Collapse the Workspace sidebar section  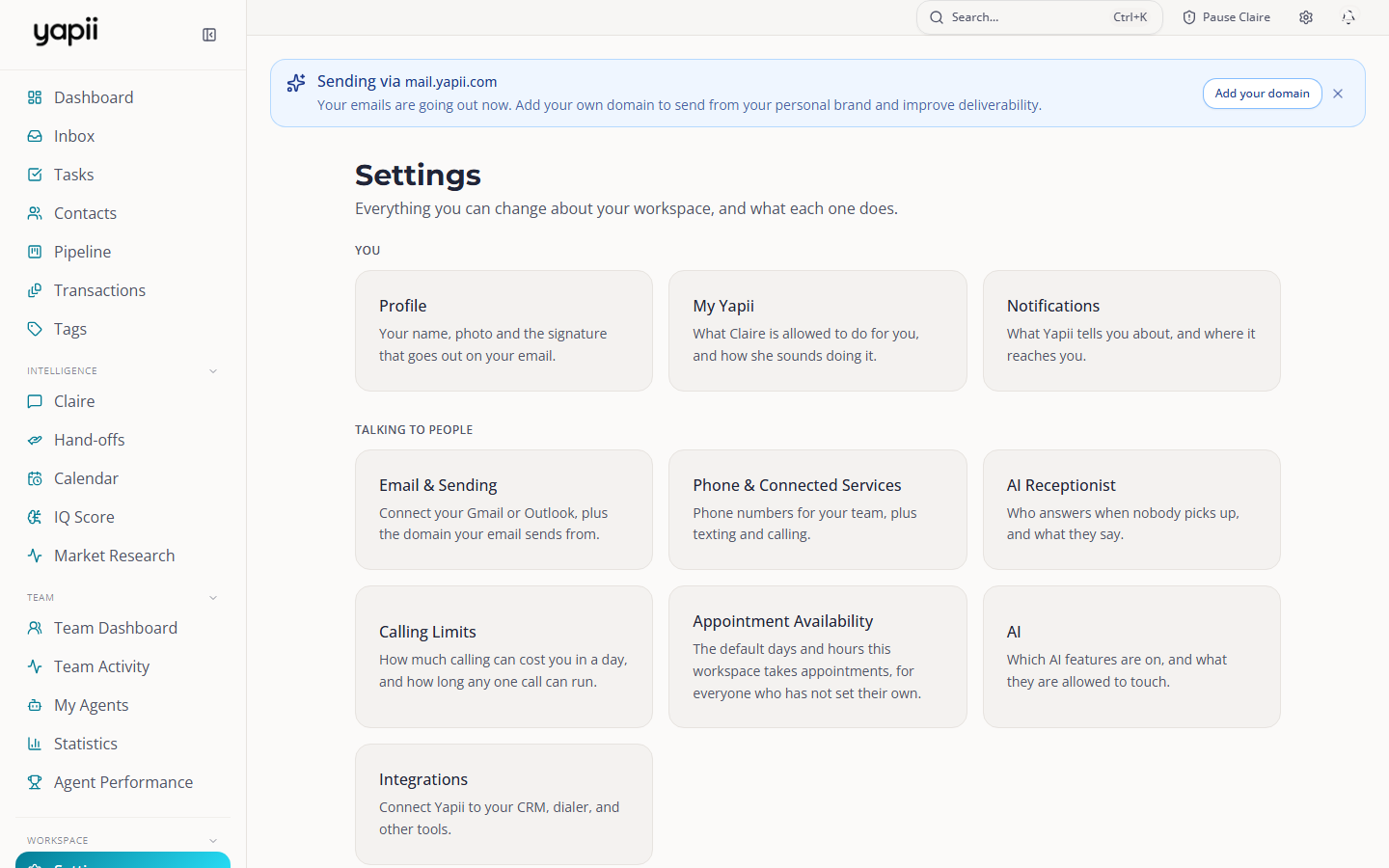click(x=213, y=841)
